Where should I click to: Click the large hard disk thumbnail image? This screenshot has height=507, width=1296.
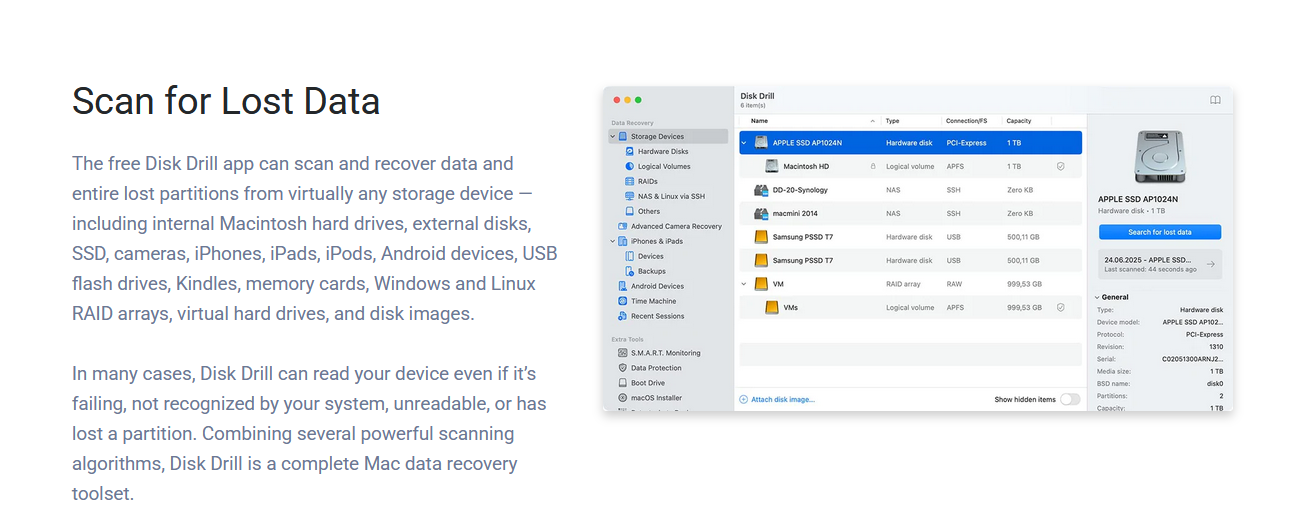tap(1159, 157)
